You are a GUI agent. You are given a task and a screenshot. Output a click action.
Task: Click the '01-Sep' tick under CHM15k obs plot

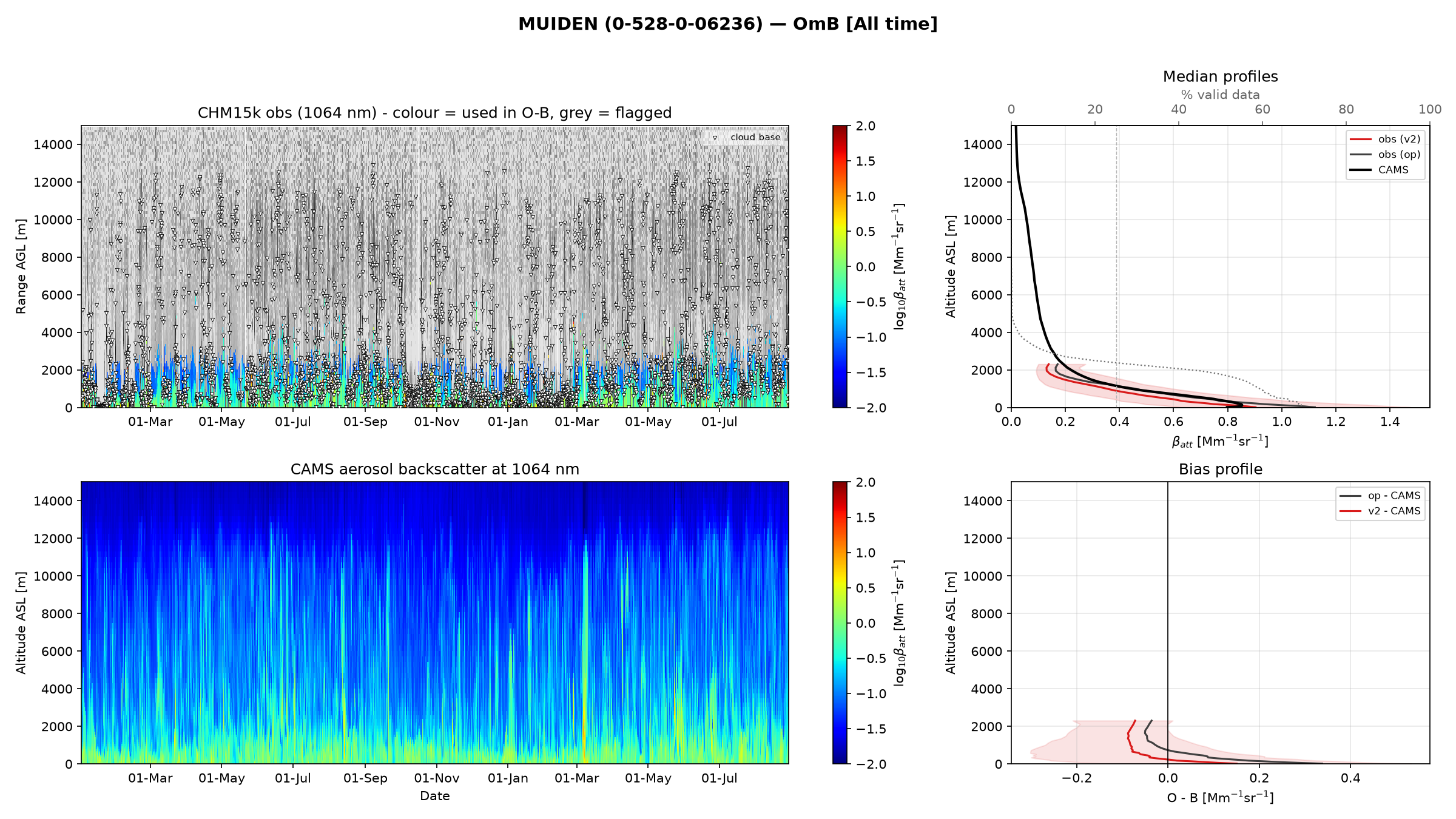[365, 422]
